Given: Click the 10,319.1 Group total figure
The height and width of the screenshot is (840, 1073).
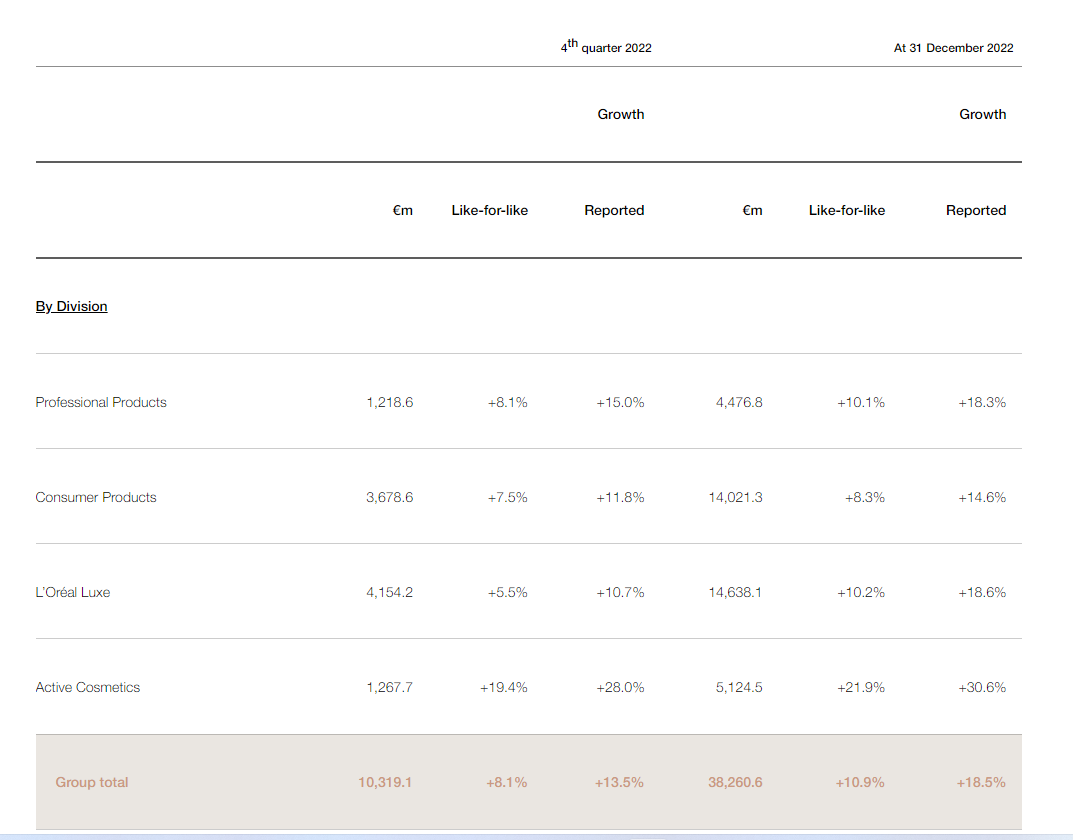Looking at the screenshot, I should tap(385, 783).
